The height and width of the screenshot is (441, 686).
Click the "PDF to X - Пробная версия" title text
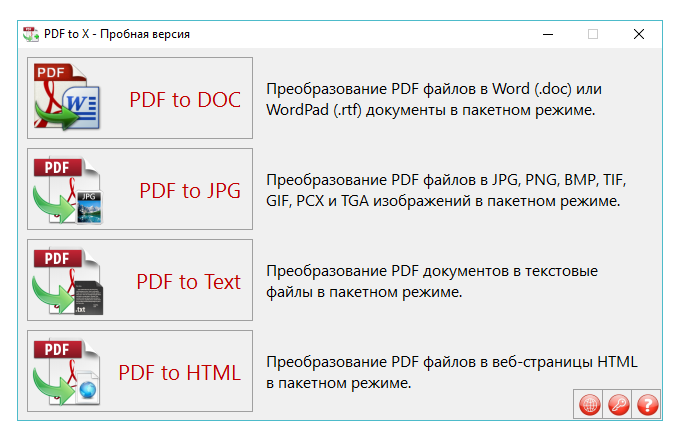pyautogui.click(x=117, y=33)
